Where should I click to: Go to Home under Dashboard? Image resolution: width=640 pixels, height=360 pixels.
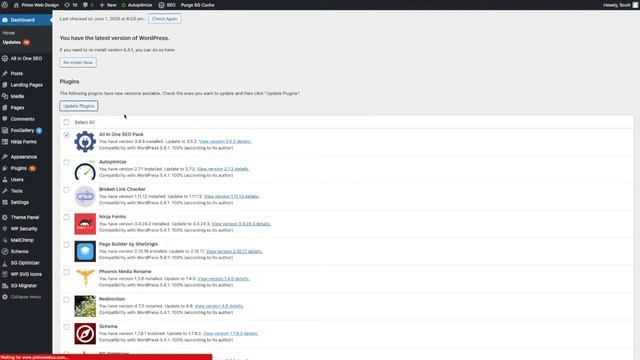[9, 33]
